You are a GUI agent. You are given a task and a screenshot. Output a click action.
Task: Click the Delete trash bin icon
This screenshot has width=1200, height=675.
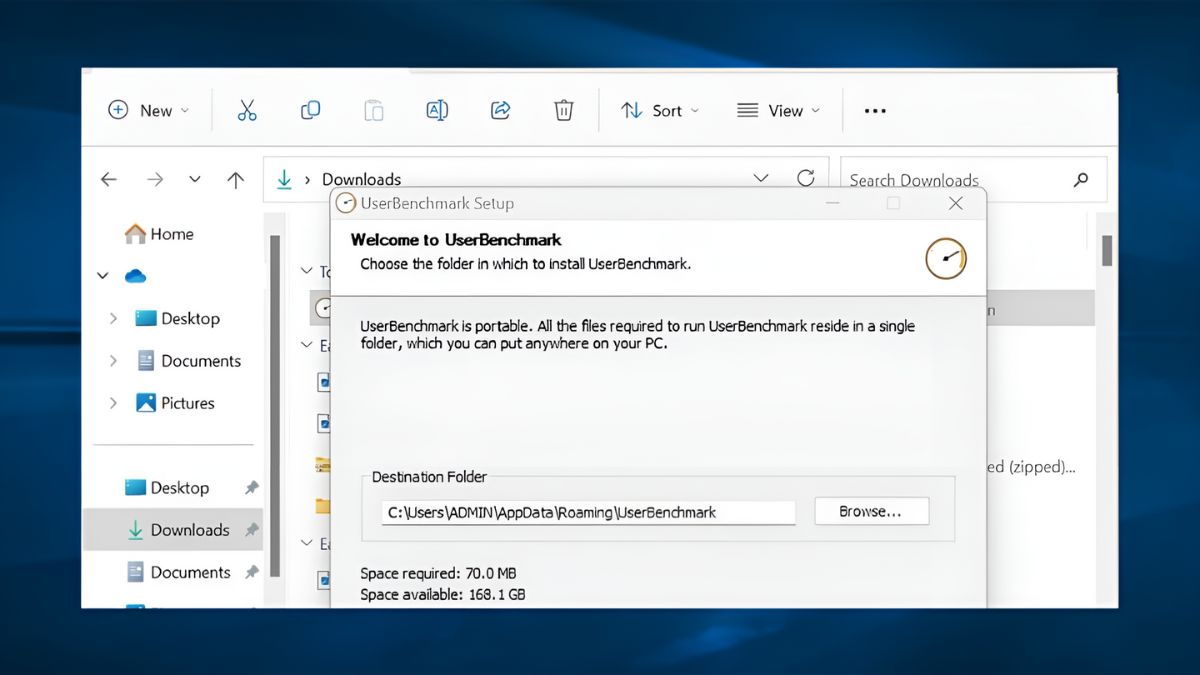564,111
